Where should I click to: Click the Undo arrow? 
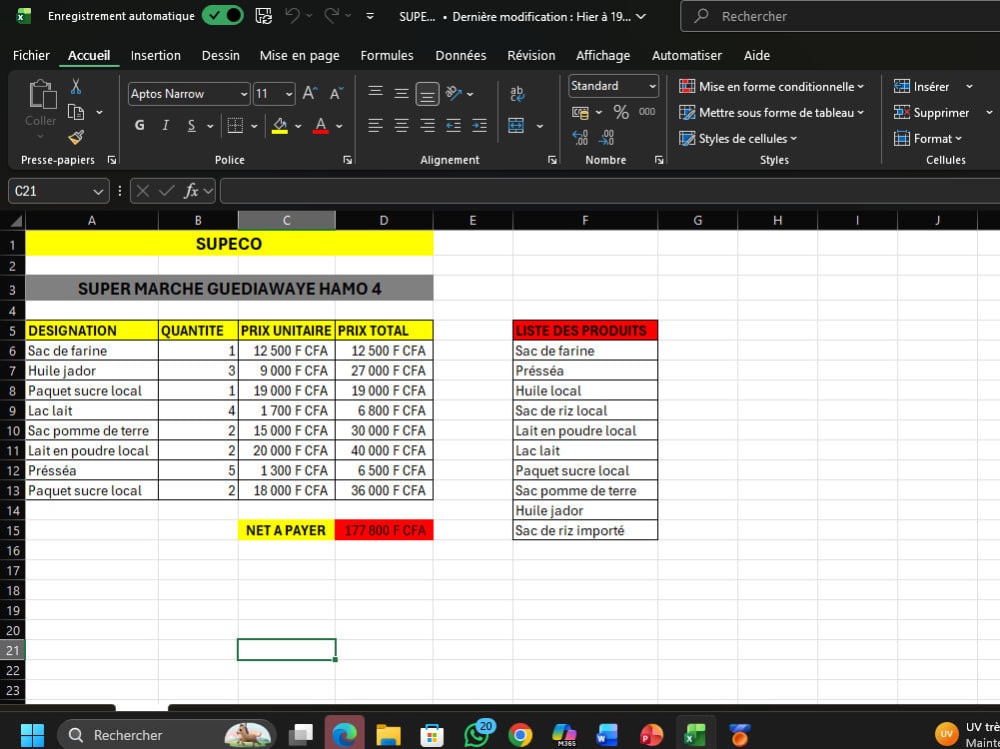point(292,16)
